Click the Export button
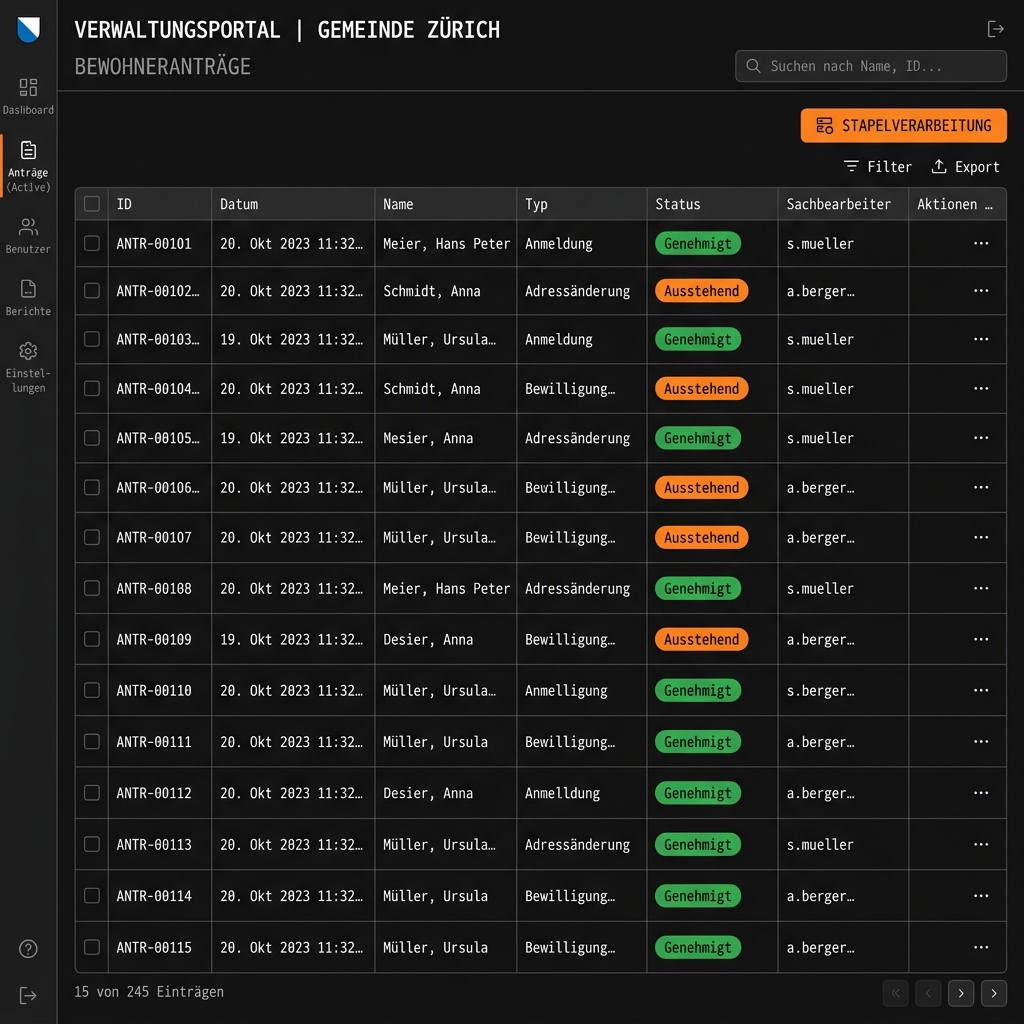The image size is (1024, 1024). pyautogui.click(x=965, y=167)
